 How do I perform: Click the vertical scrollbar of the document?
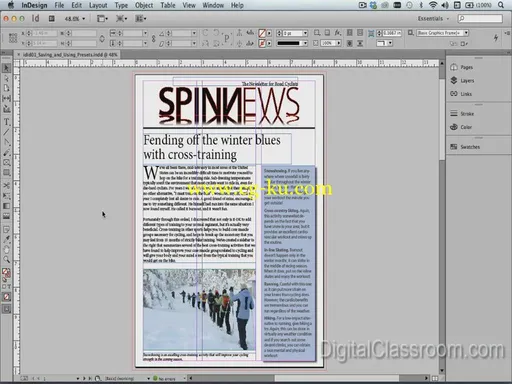coord(442,217)
